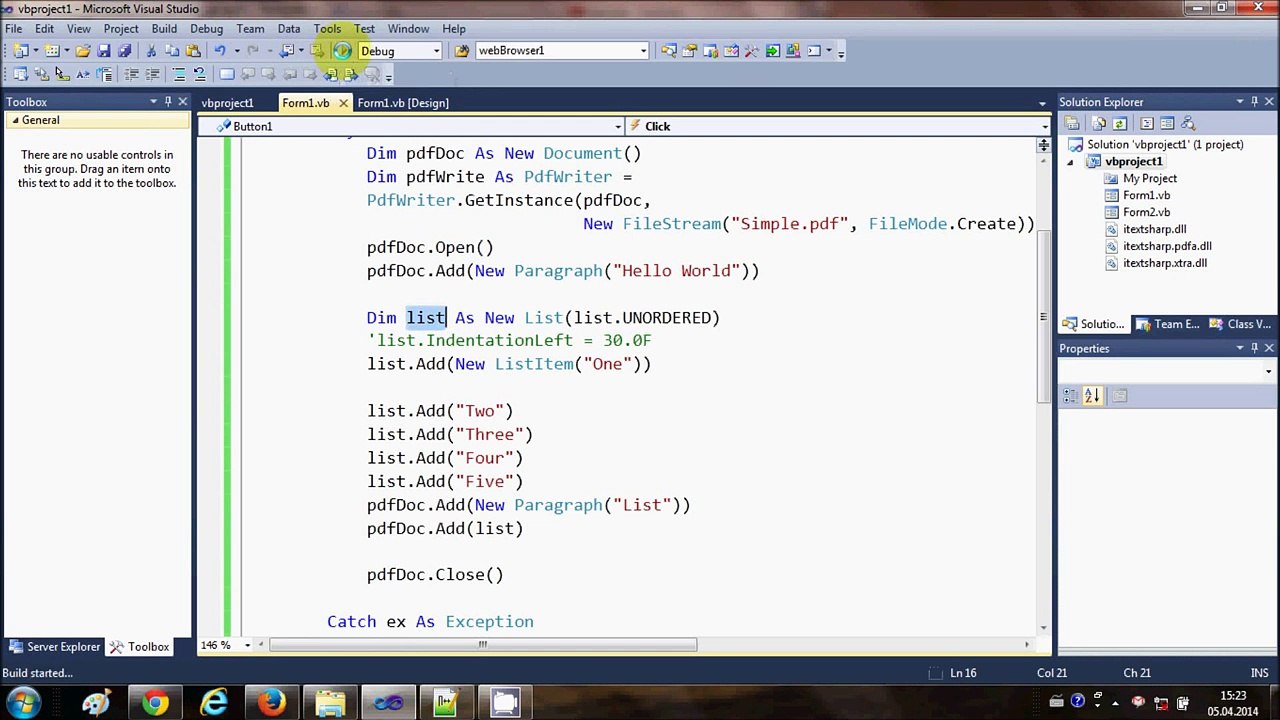Click Show All Files in Solution Explorer
The image size is (1280, 720).
point(1099,123)
